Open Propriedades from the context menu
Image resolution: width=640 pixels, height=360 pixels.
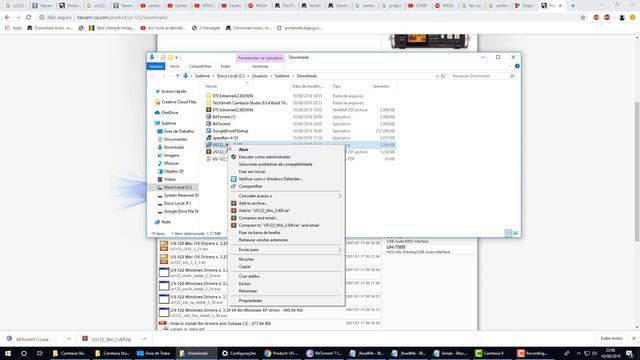coord(250,301)
